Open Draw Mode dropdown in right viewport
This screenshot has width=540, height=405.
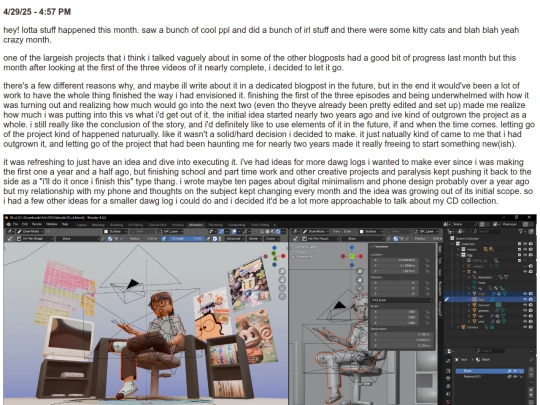point(316,231)
